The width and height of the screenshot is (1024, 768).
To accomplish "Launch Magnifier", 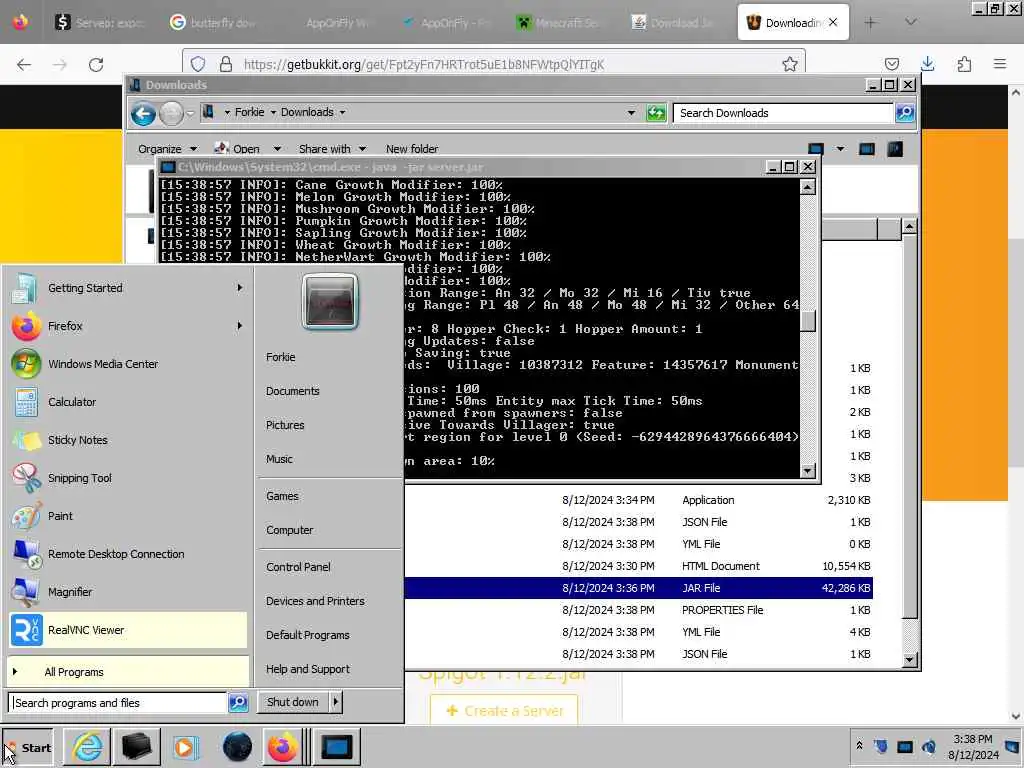I will (129, 592).
